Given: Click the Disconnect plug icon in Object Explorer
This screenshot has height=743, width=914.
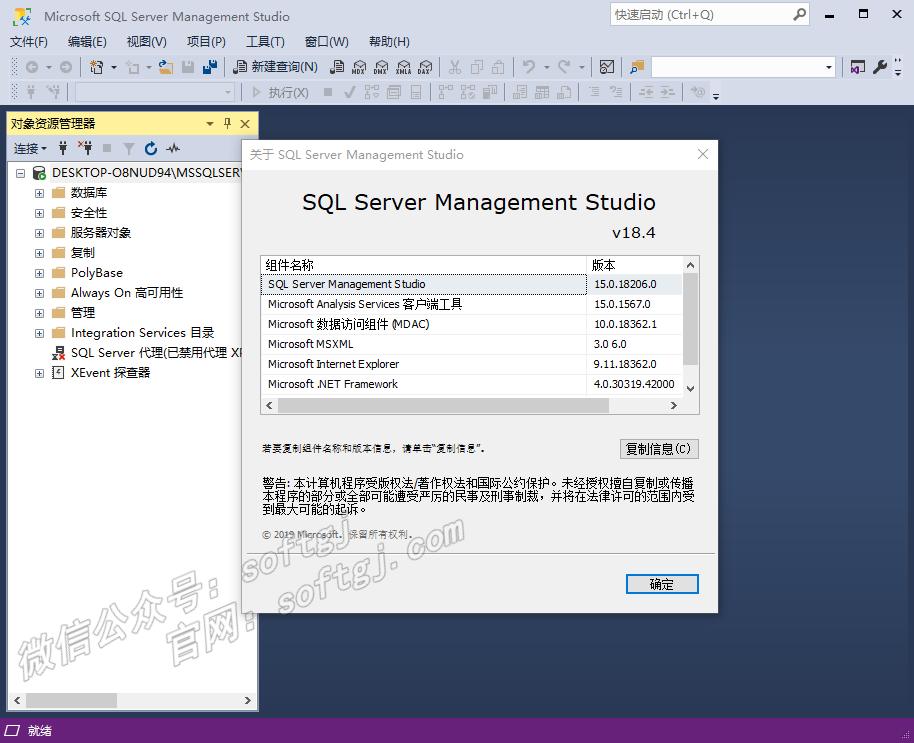Looking at the screenshot, I should (85, 149).
